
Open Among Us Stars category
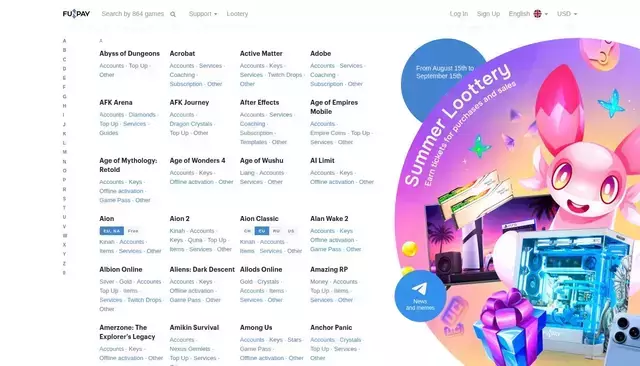pos(294,340)
